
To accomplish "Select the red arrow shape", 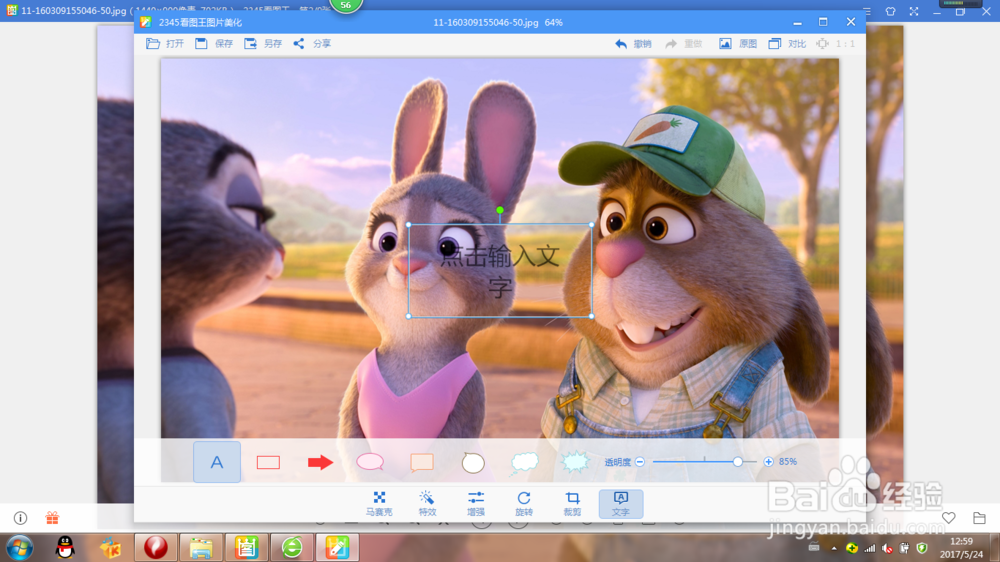I will 320,462.
